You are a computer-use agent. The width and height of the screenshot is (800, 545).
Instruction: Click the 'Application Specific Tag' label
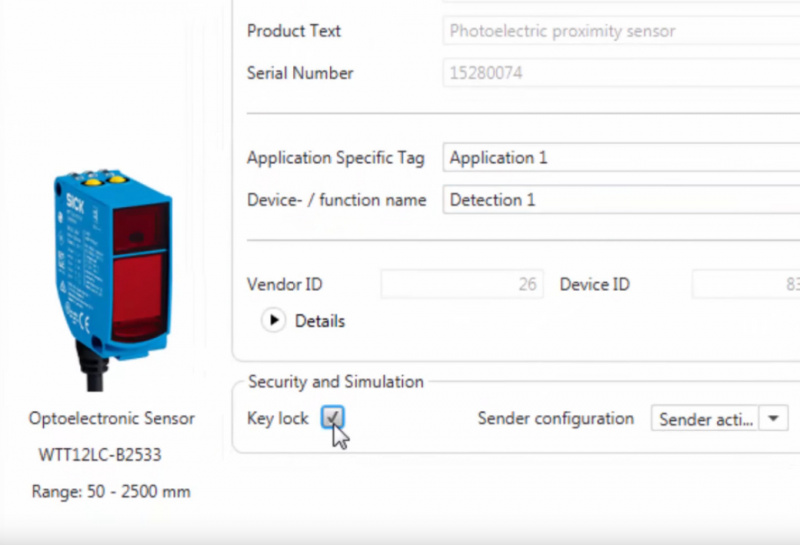click(x=335, y=158)
